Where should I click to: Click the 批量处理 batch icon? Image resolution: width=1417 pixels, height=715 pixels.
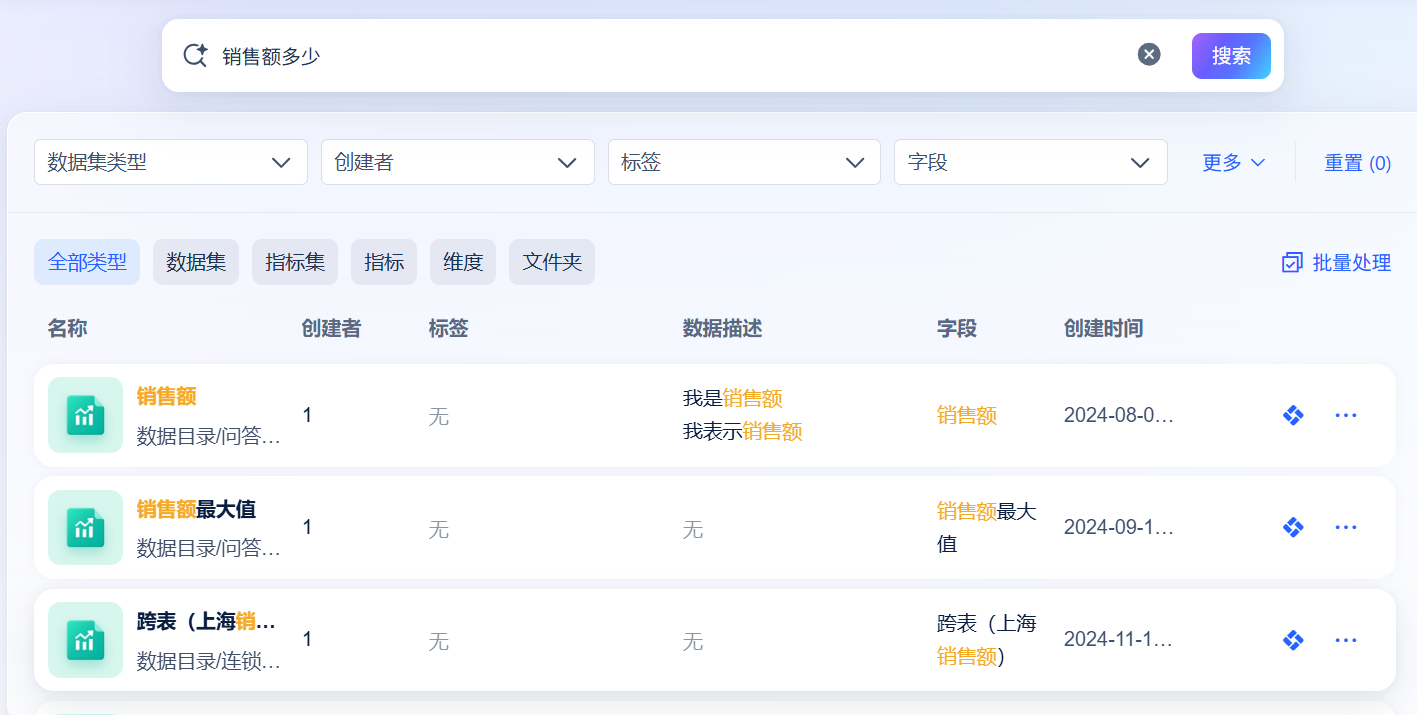[1292, 263]
